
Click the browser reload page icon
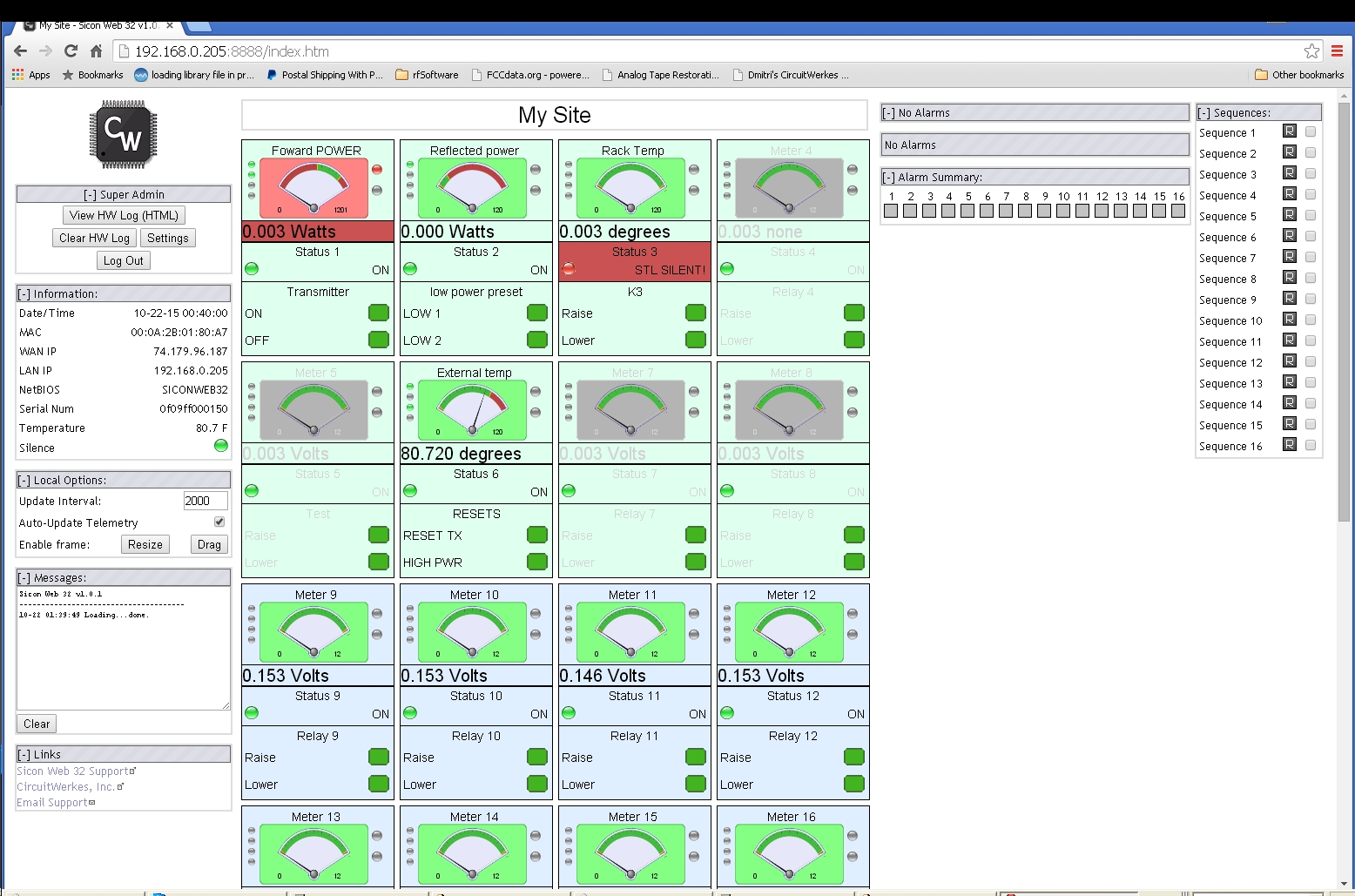[x=71, y=51]
